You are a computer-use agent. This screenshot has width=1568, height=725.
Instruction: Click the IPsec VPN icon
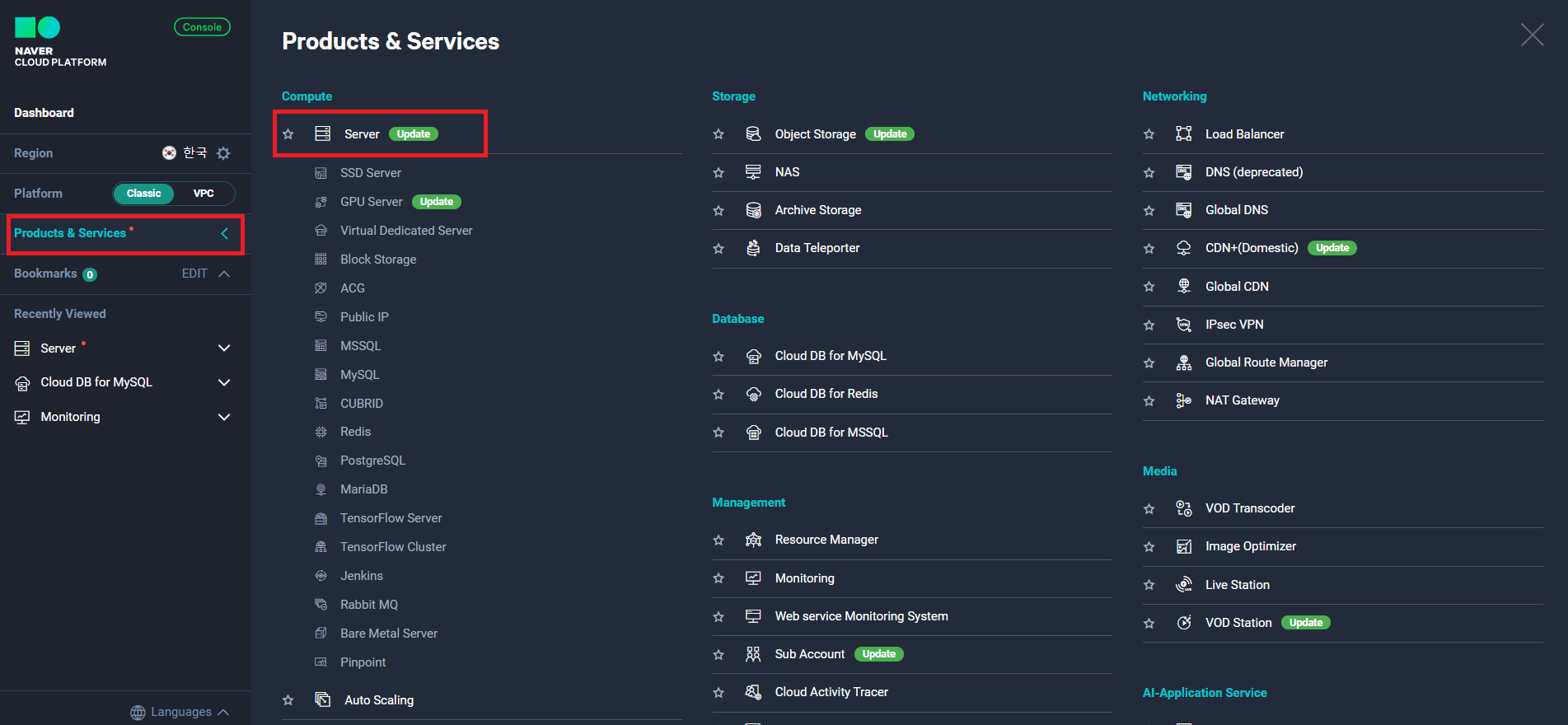click(1184, 325)
